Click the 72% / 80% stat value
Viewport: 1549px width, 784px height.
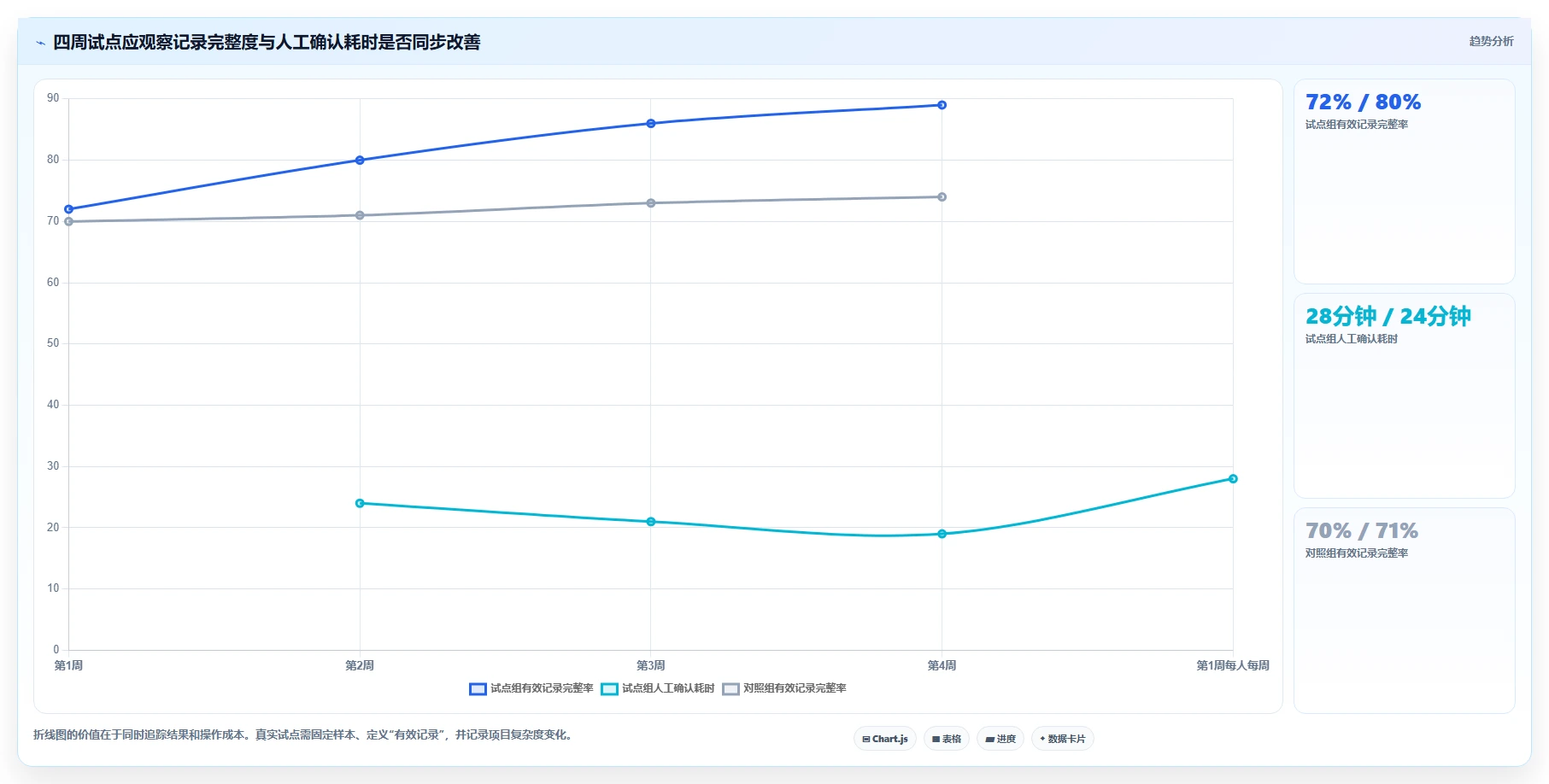(x=1363, y=102)
